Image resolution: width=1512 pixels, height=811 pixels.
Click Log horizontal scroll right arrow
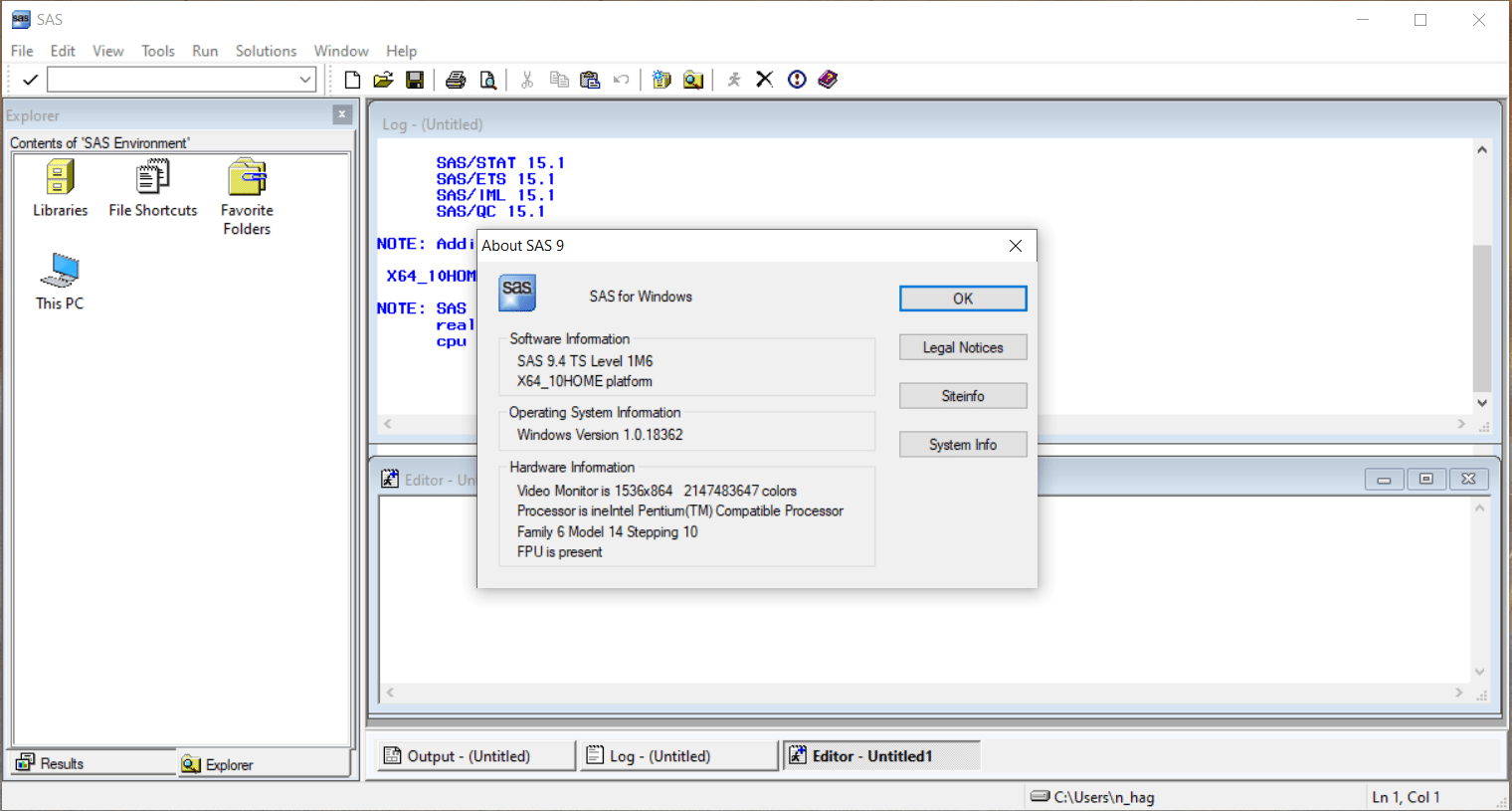tap(1461, 424)
